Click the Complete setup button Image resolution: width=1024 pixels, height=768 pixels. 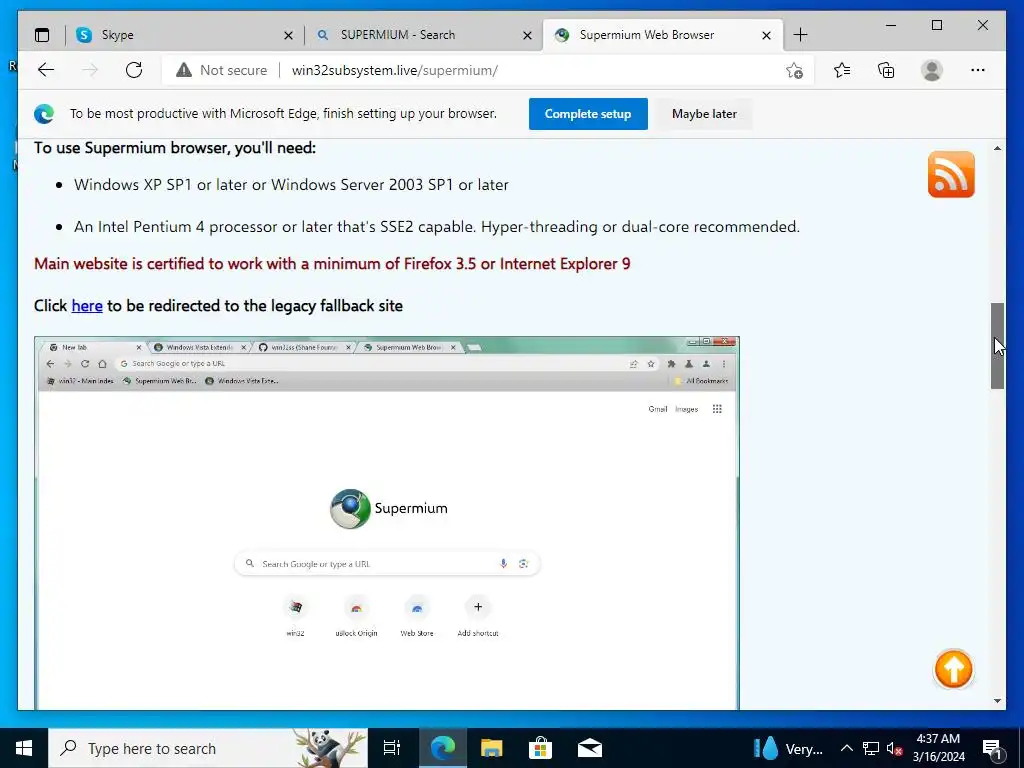point(588,114)
